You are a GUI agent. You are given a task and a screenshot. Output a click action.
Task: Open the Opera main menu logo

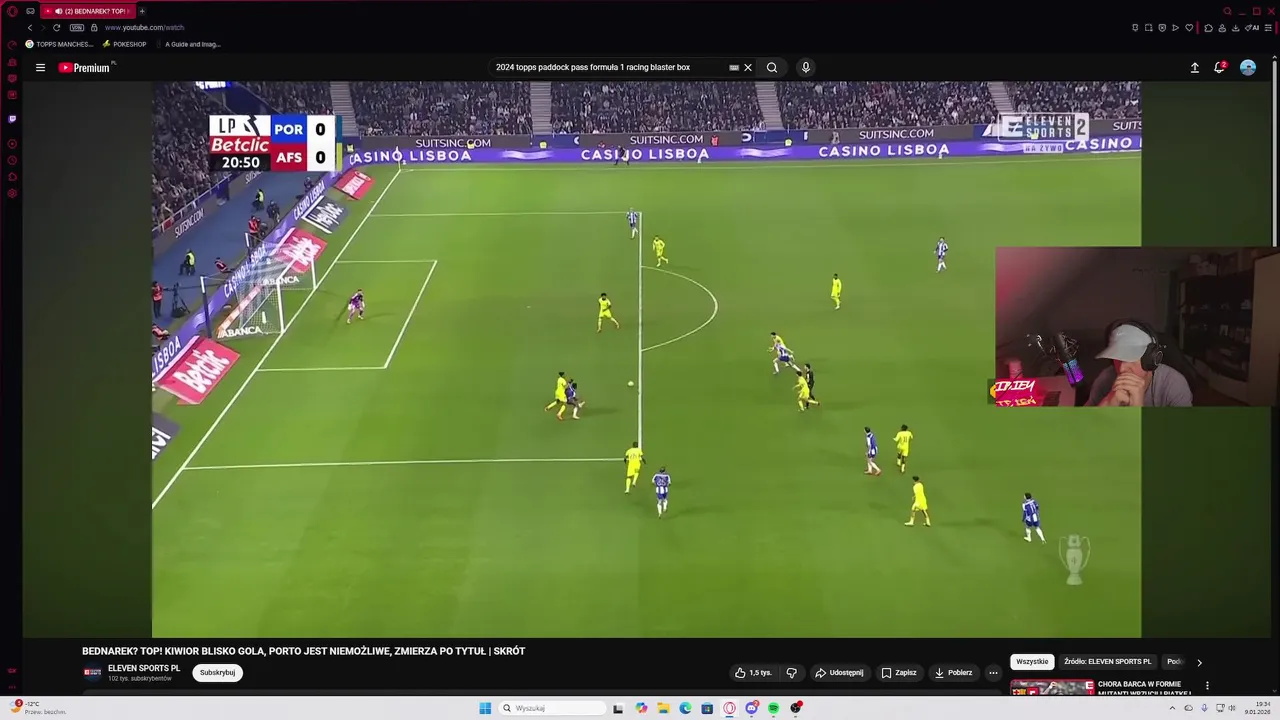click(x=12, y=11)
